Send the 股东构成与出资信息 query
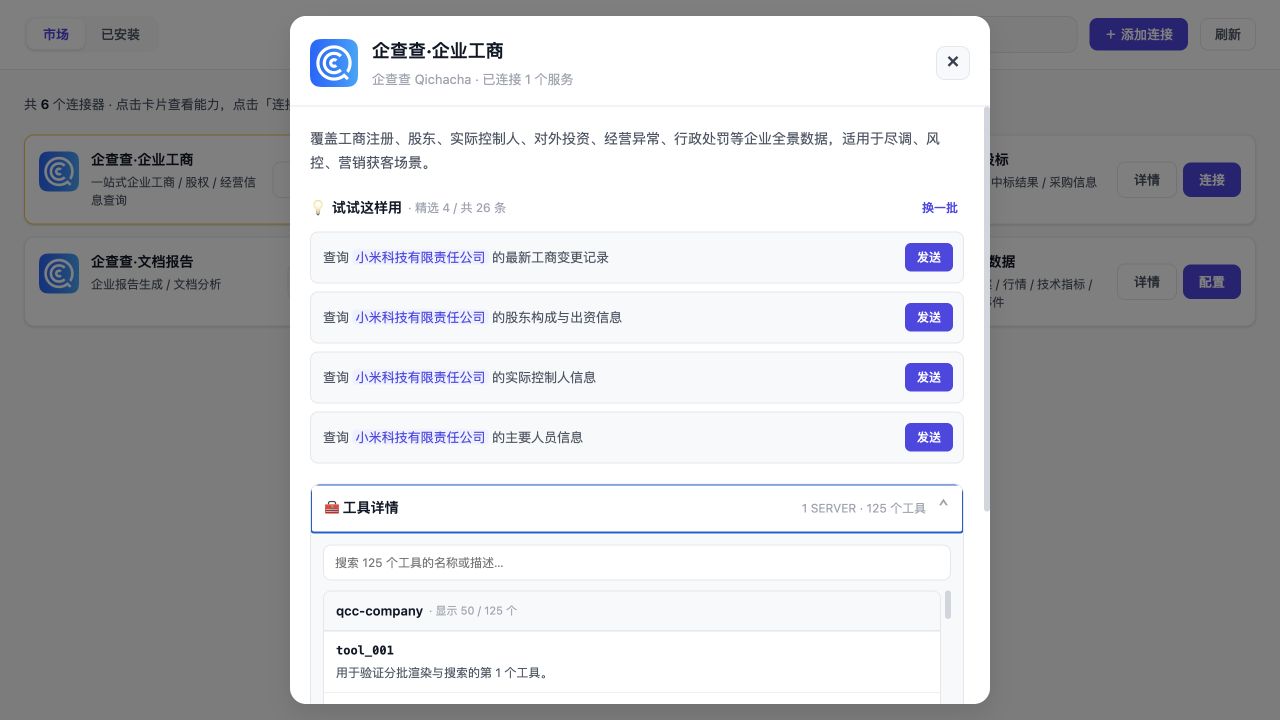1280x720 pixels. (929, 317)
